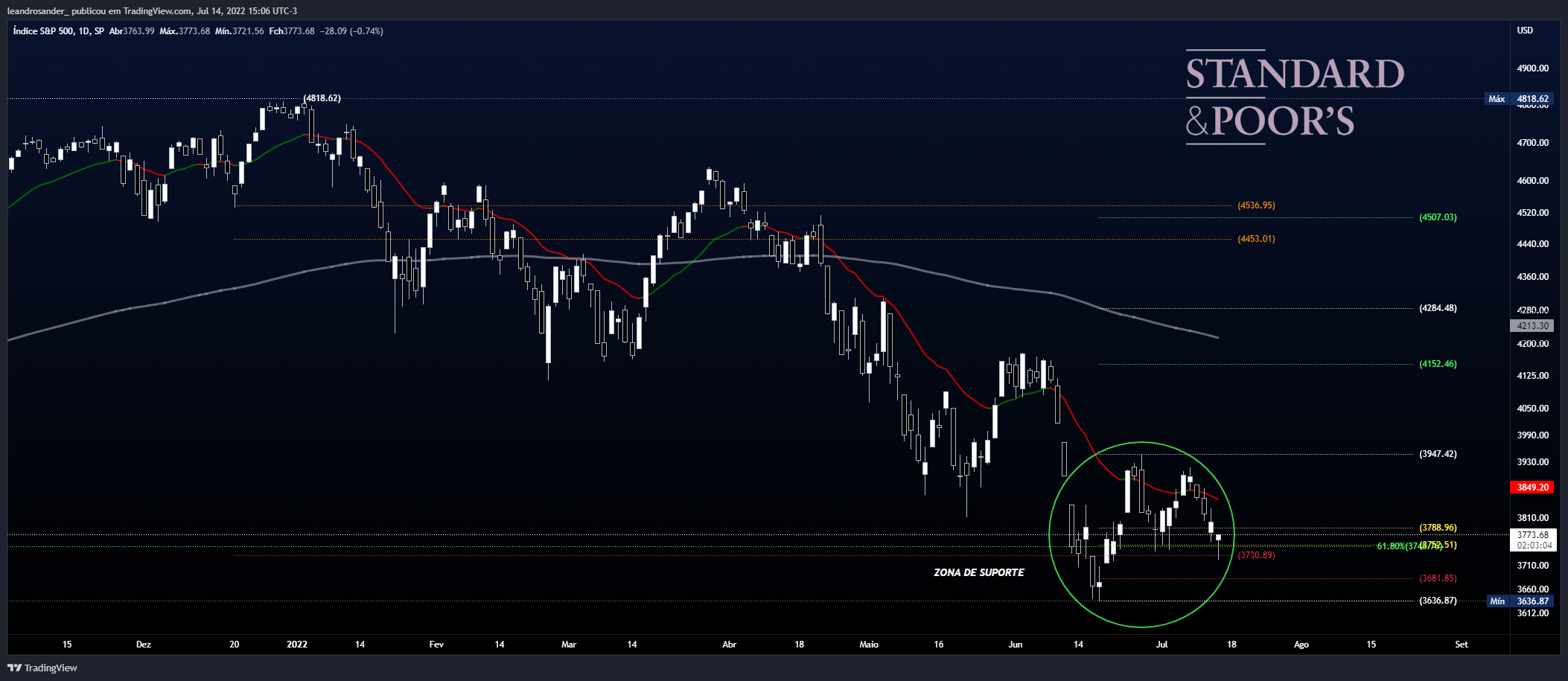
Task: Click the 4600.00 price axis value
Action: [1532, 181]
